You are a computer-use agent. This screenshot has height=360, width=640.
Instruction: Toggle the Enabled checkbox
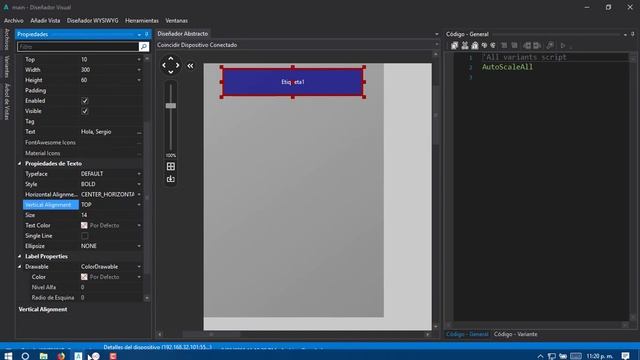click(84, 101)
